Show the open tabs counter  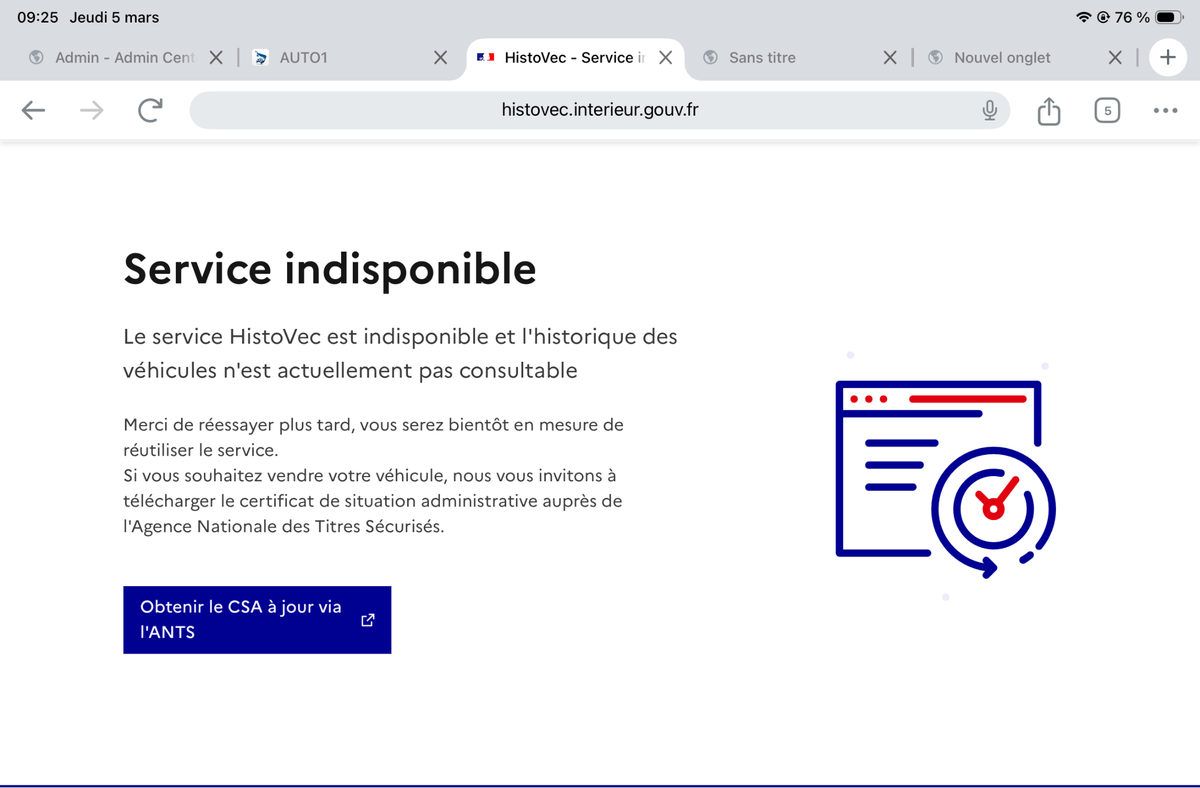coord(1106,110)
